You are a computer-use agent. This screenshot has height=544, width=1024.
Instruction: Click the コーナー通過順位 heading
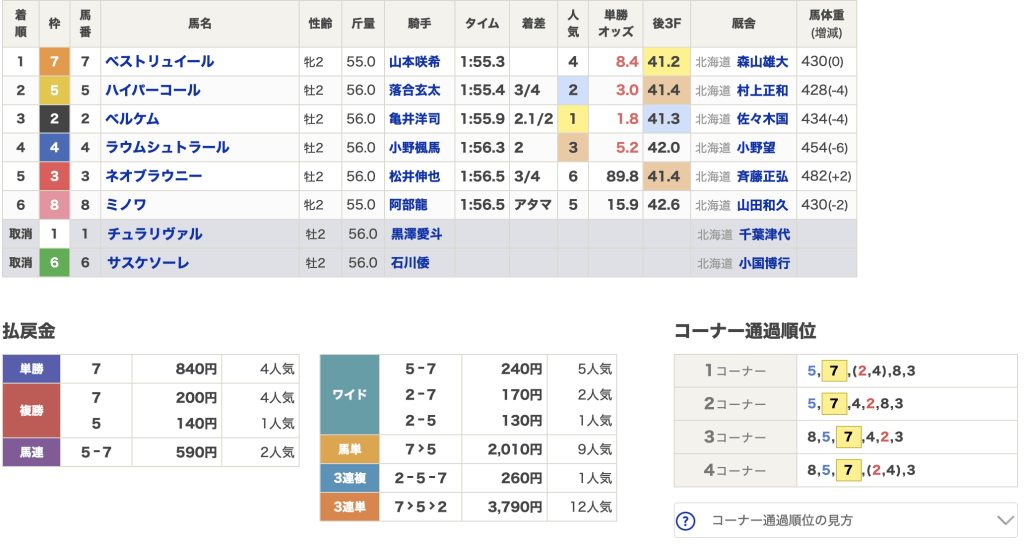pyautogui.click(x=745, y=331)
